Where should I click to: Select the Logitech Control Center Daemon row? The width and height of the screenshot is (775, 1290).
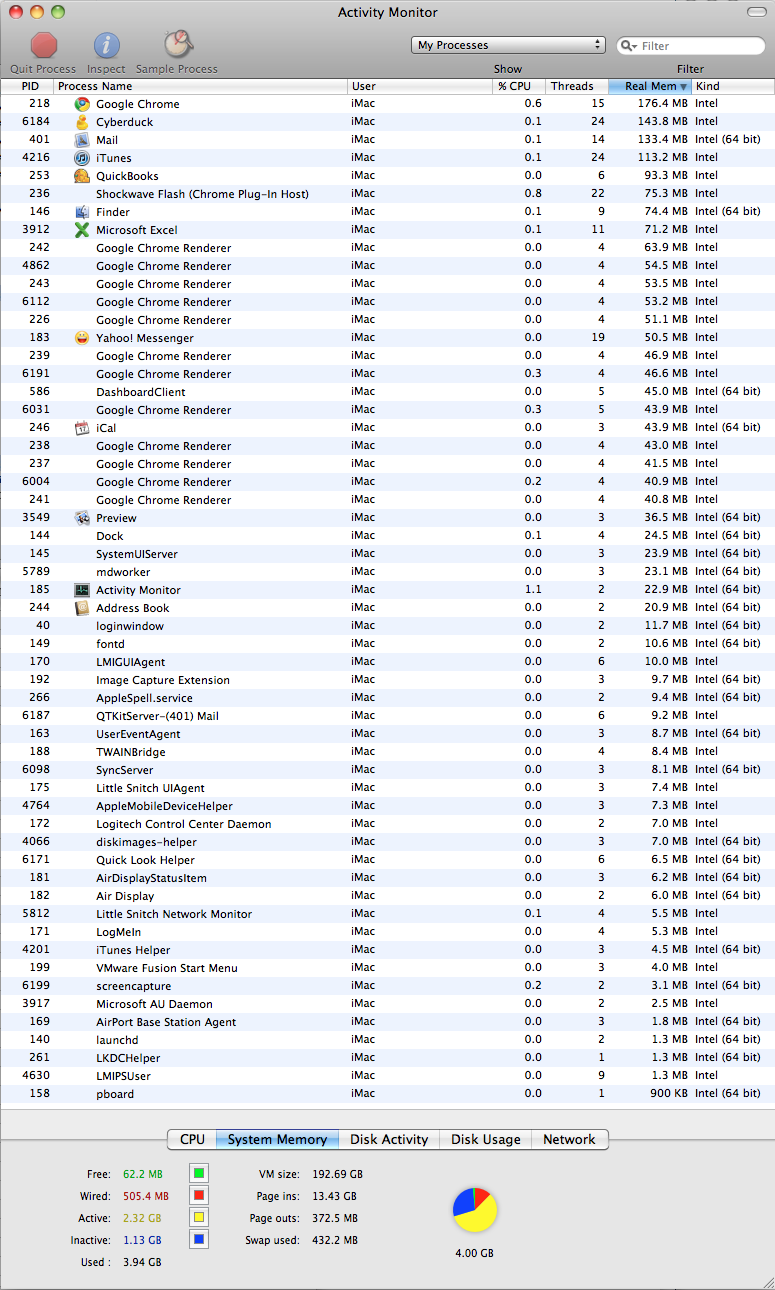tap(387, 824)
